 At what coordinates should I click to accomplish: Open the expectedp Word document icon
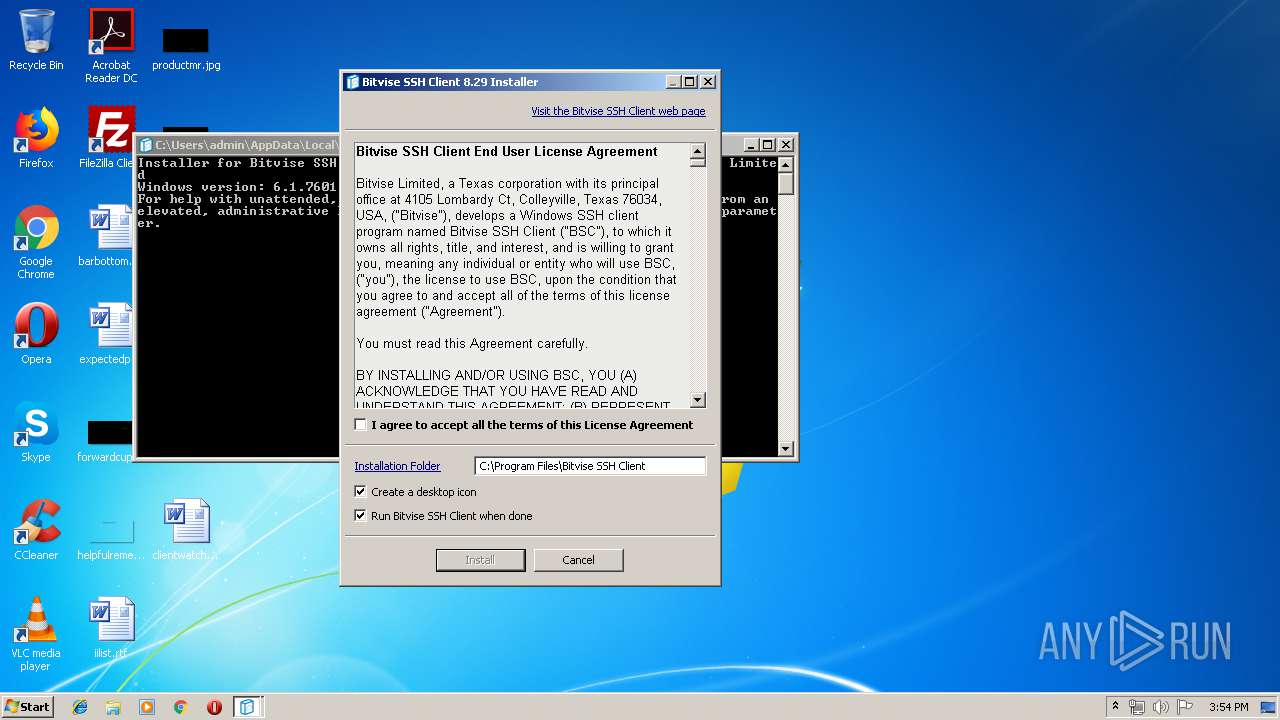106,334
